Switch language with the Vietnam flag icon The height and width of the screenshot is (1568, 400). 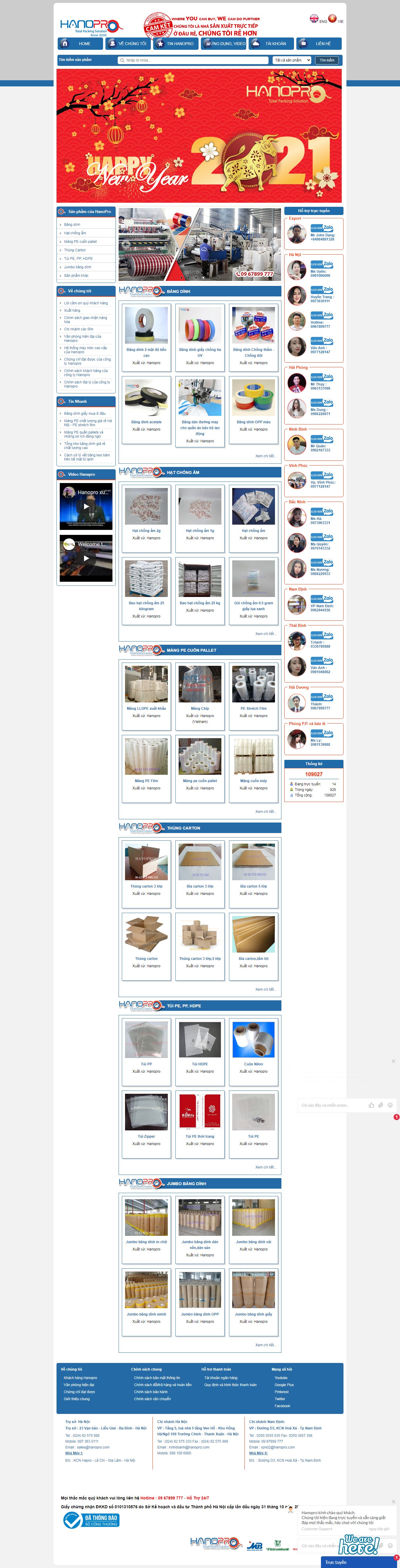[332, 19]
